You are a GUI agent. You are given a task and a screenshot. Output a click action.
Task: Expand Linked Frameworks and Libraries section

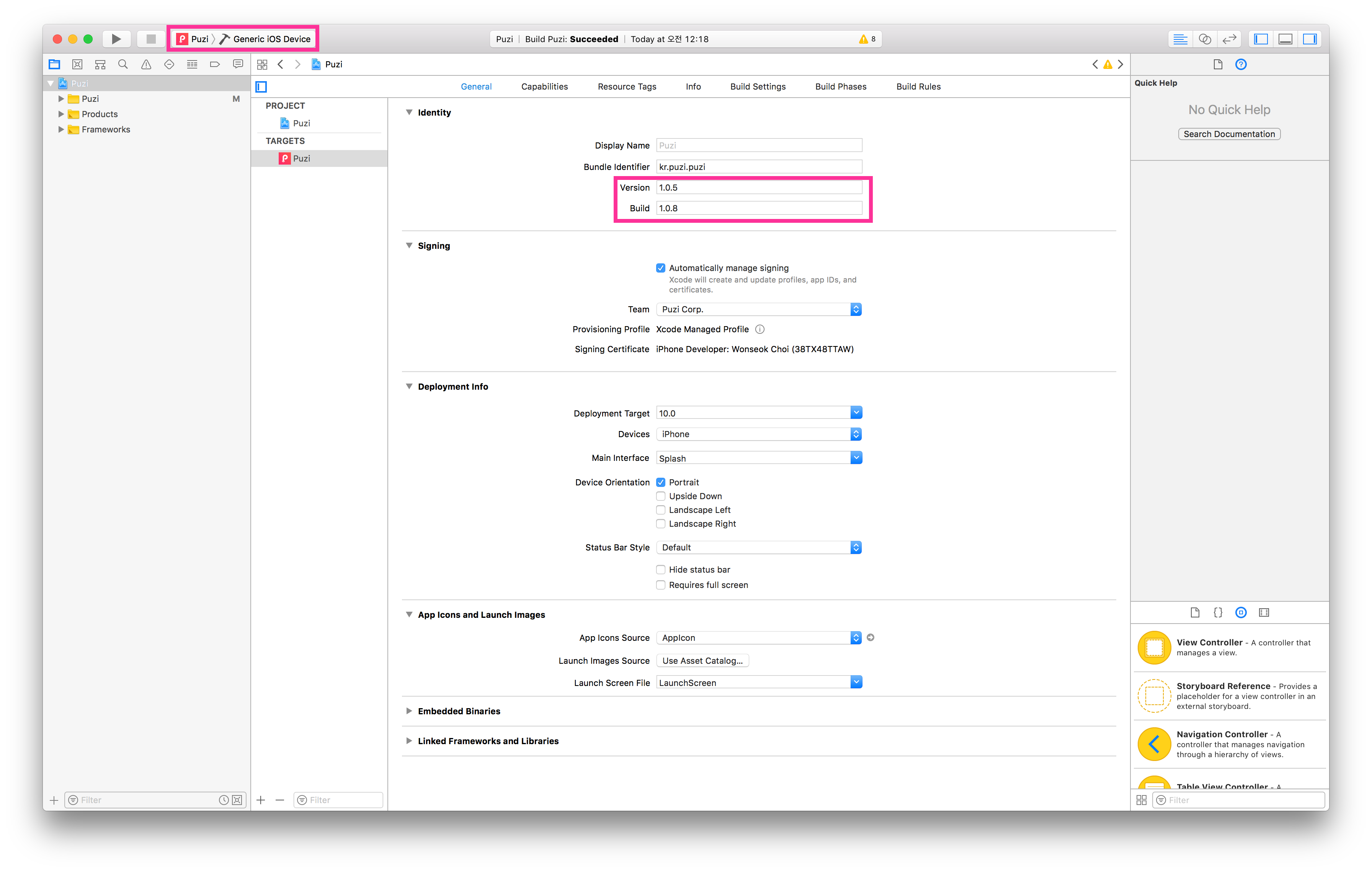pyautogui.click(x=408, y=741)
